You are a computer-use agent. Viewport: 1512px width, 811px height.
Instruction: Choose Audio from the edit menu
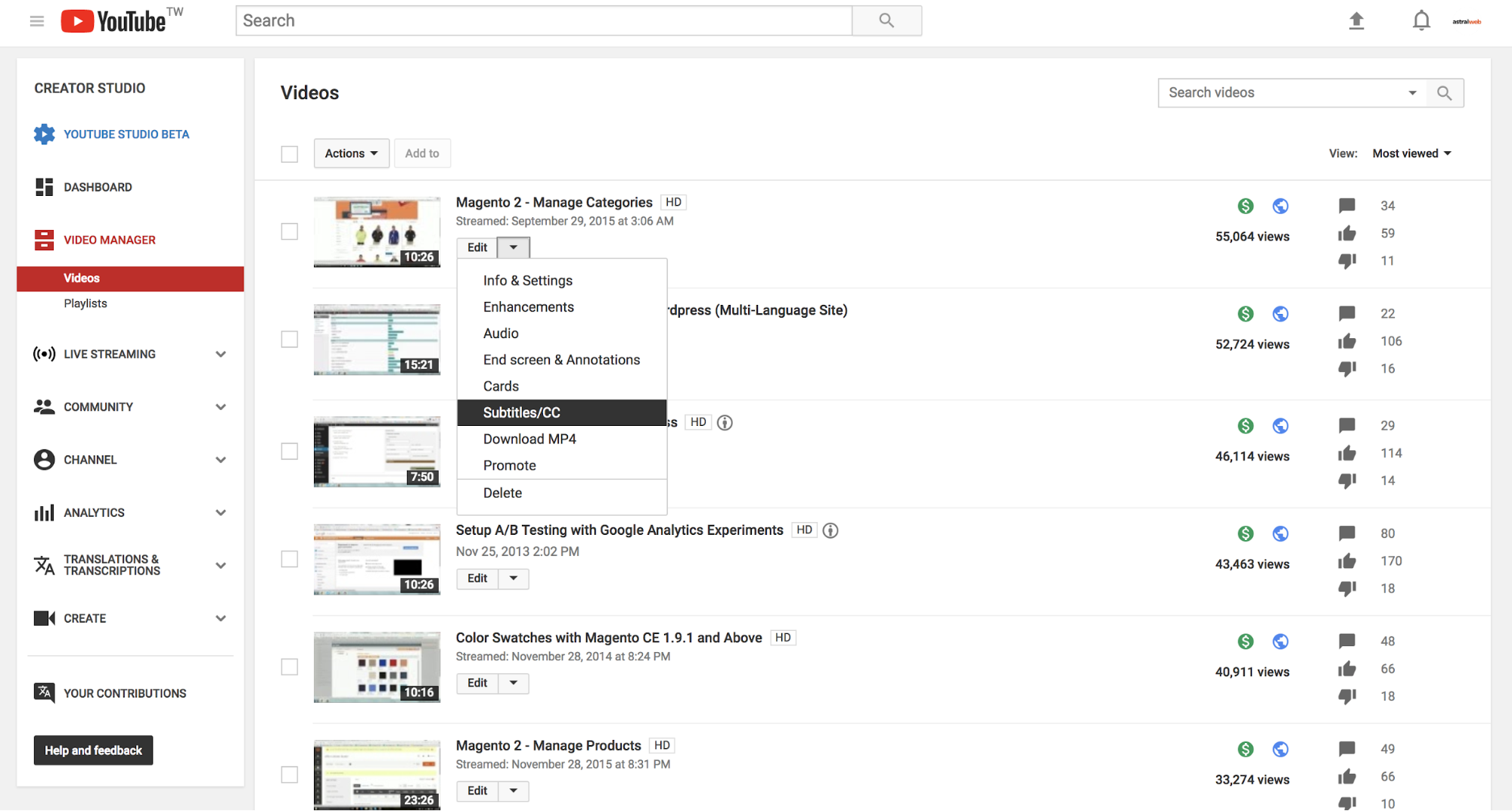(562, 334)
